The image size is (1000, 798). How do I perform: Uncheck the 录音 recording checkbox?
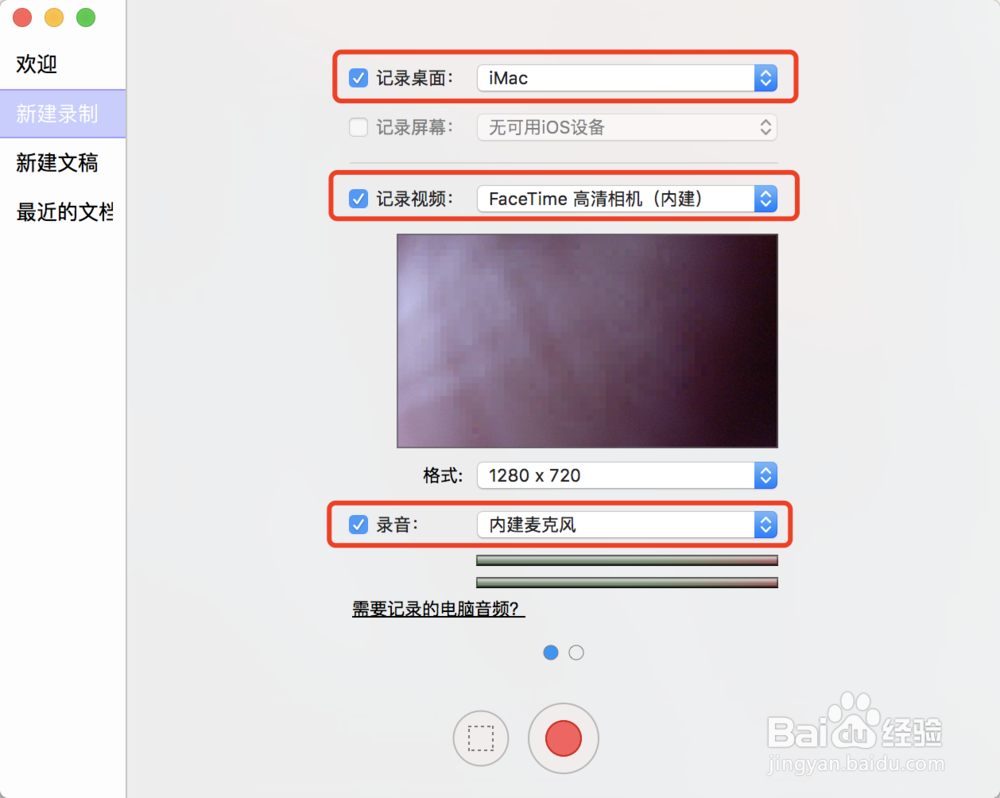(x=358, y=524)
